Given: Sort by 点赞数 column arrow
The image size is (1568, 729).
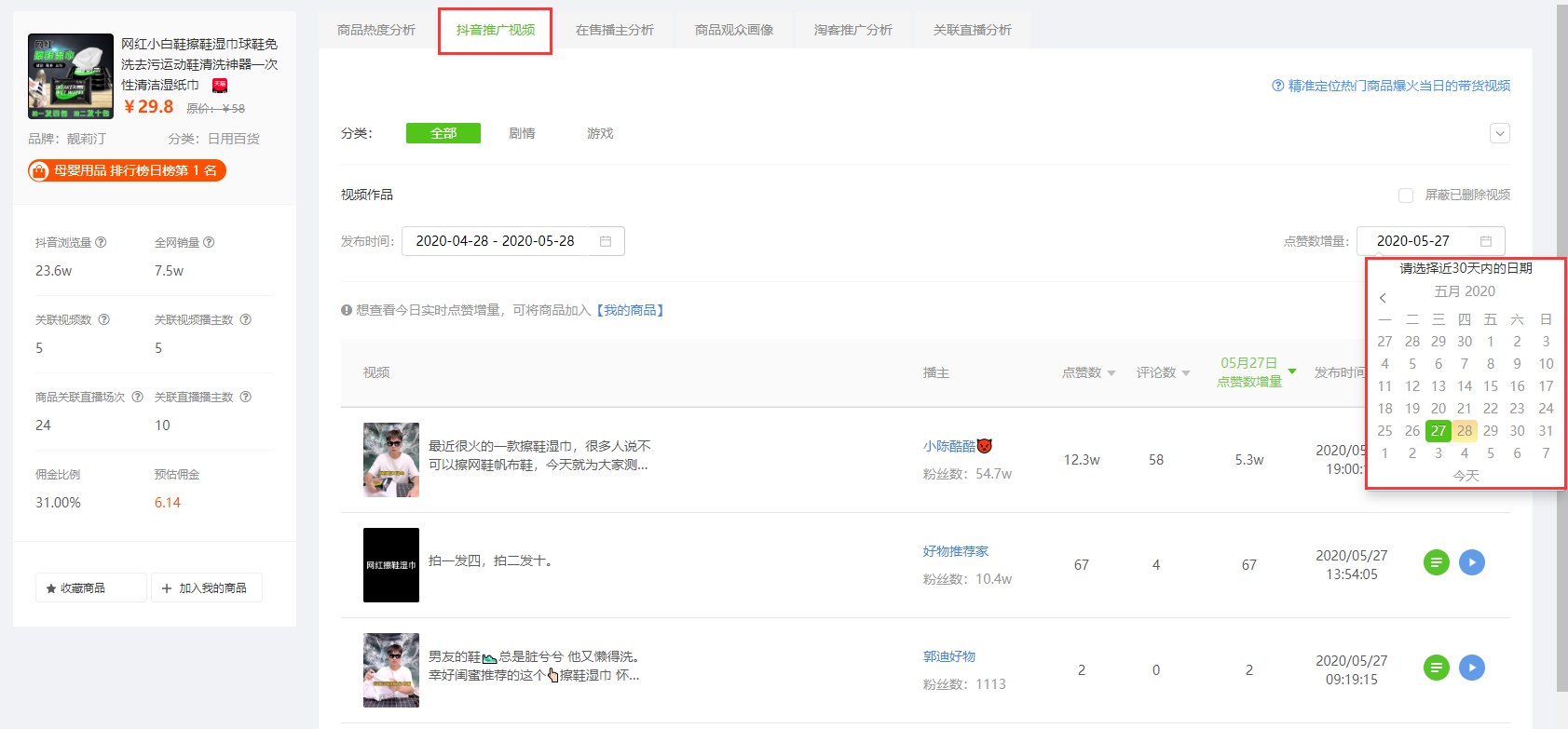Looking at the screenshot, I should [x=1111, y=373].
